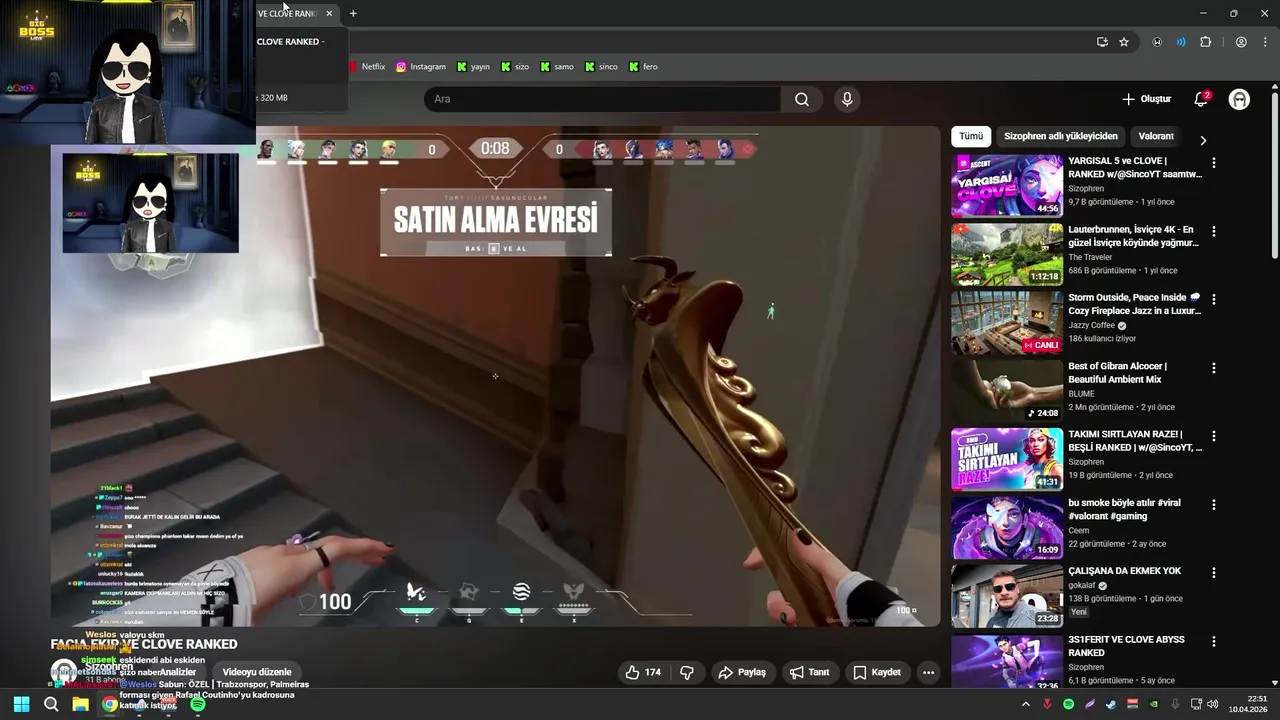Click the Paylaş share button
Screen dimensions: 1280x720
(x=742, y=672)
